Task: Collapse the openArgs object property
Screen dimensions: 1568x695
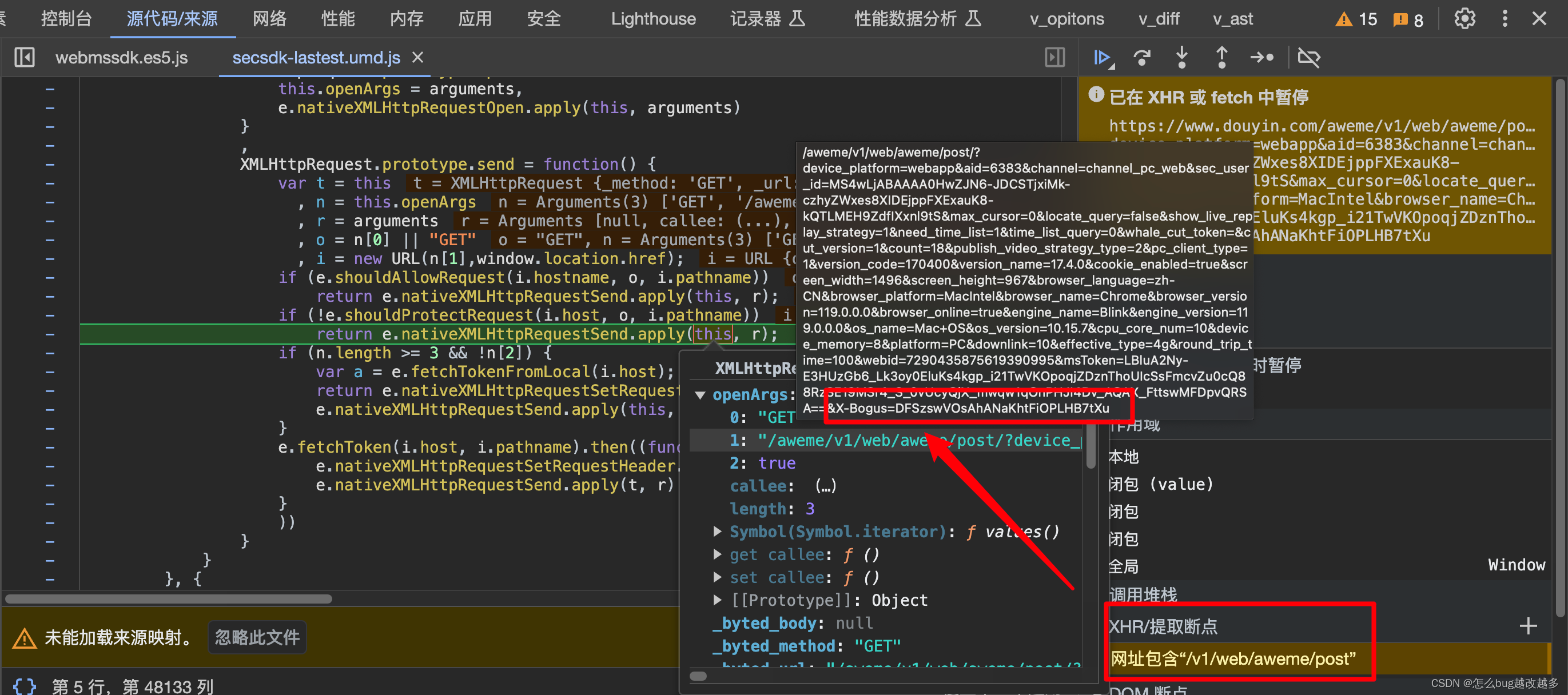Action: [x=701, y=396]
